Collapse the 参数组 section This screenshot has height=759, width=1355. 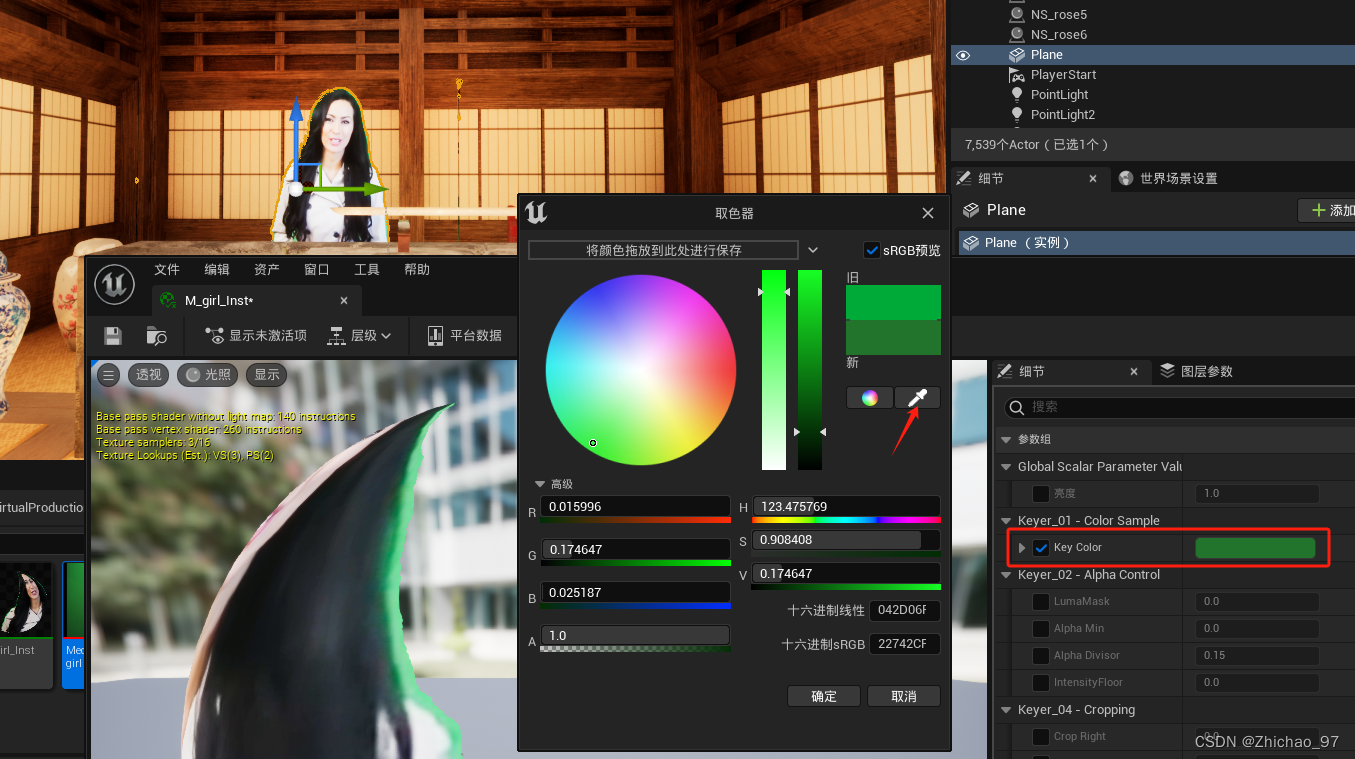pos(1006,440)
